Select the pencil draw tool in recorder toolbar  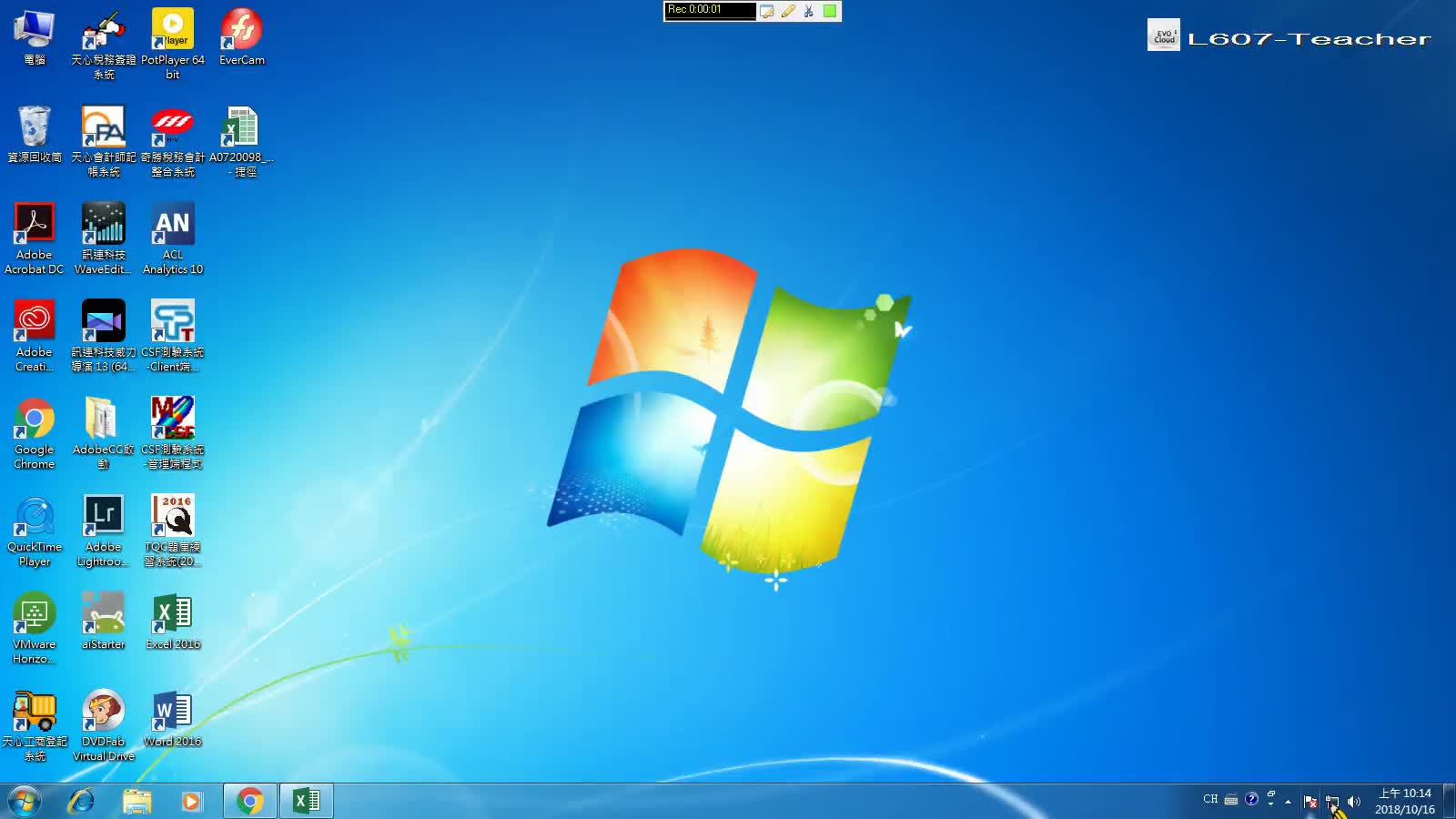(x=788, y=11)
